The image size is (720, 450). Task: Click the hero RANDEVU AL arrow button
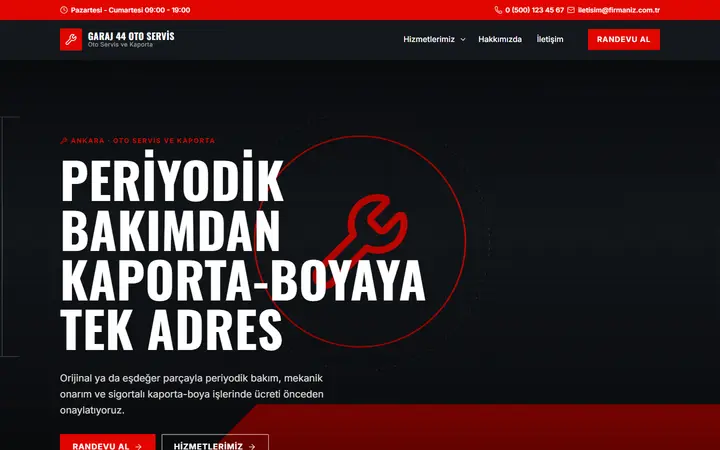click(x=107, y=443)
